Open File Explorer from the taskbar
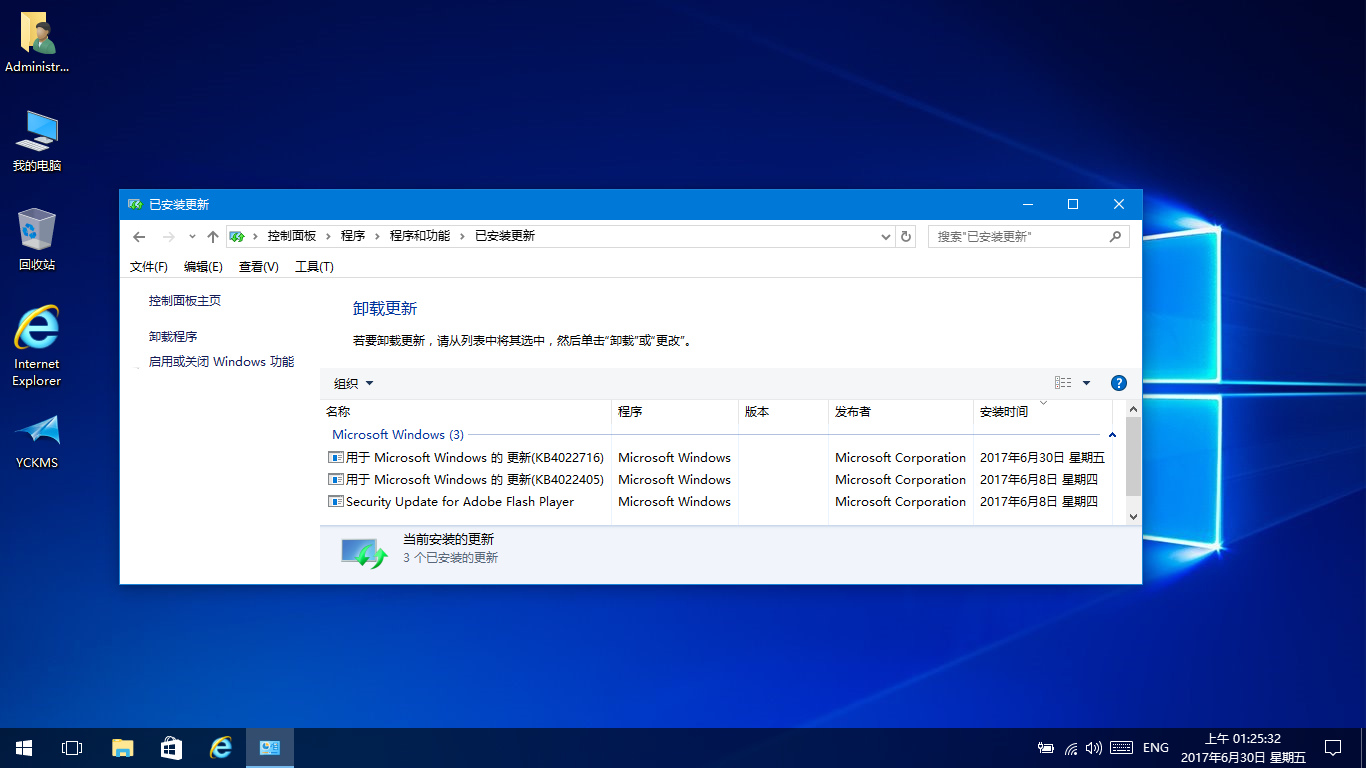1366x768 pixels. pyautogui.click(x=122, y=748)
